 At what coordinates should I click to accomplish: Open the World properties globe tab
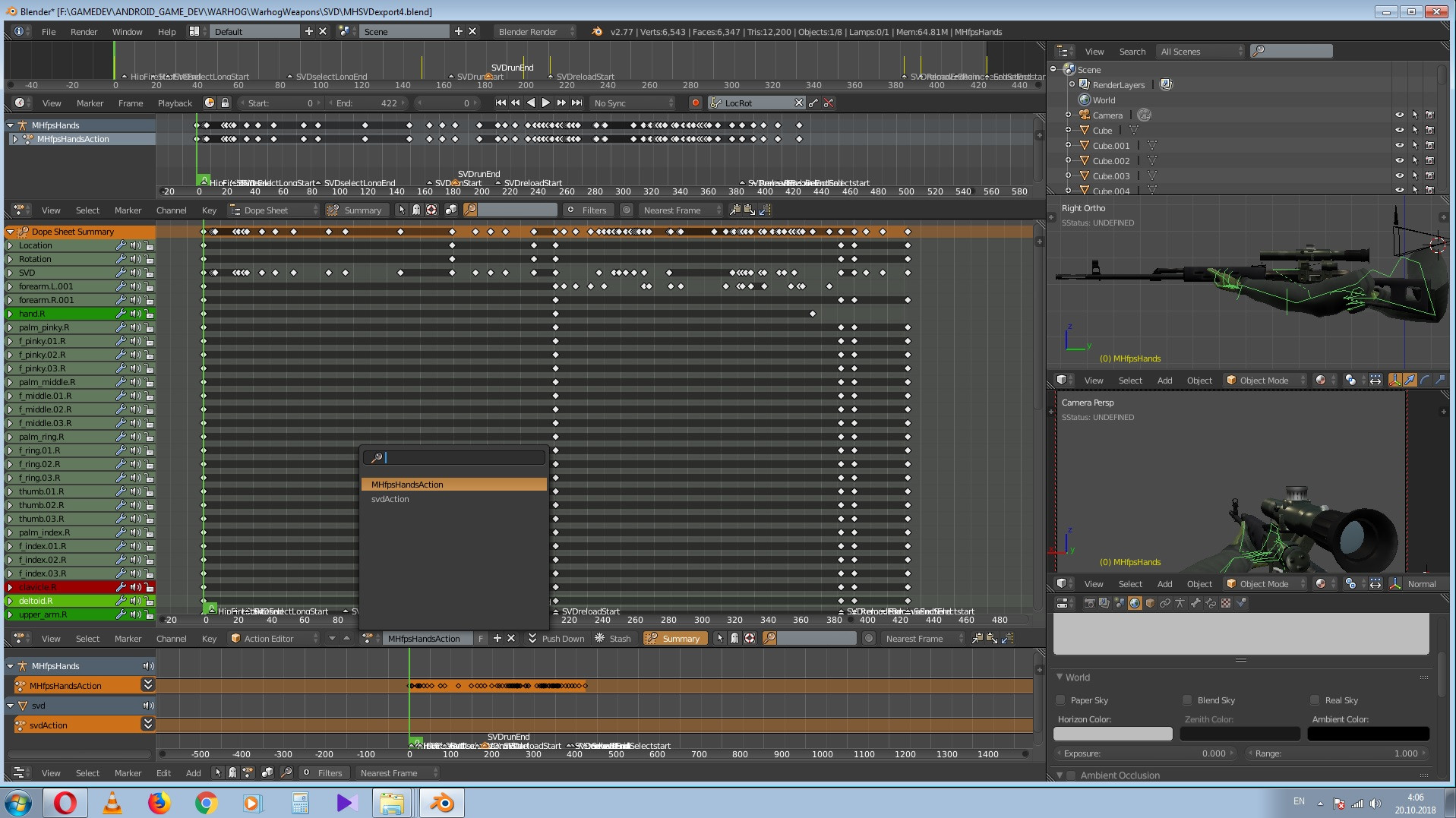click(x=1135, y=603)
